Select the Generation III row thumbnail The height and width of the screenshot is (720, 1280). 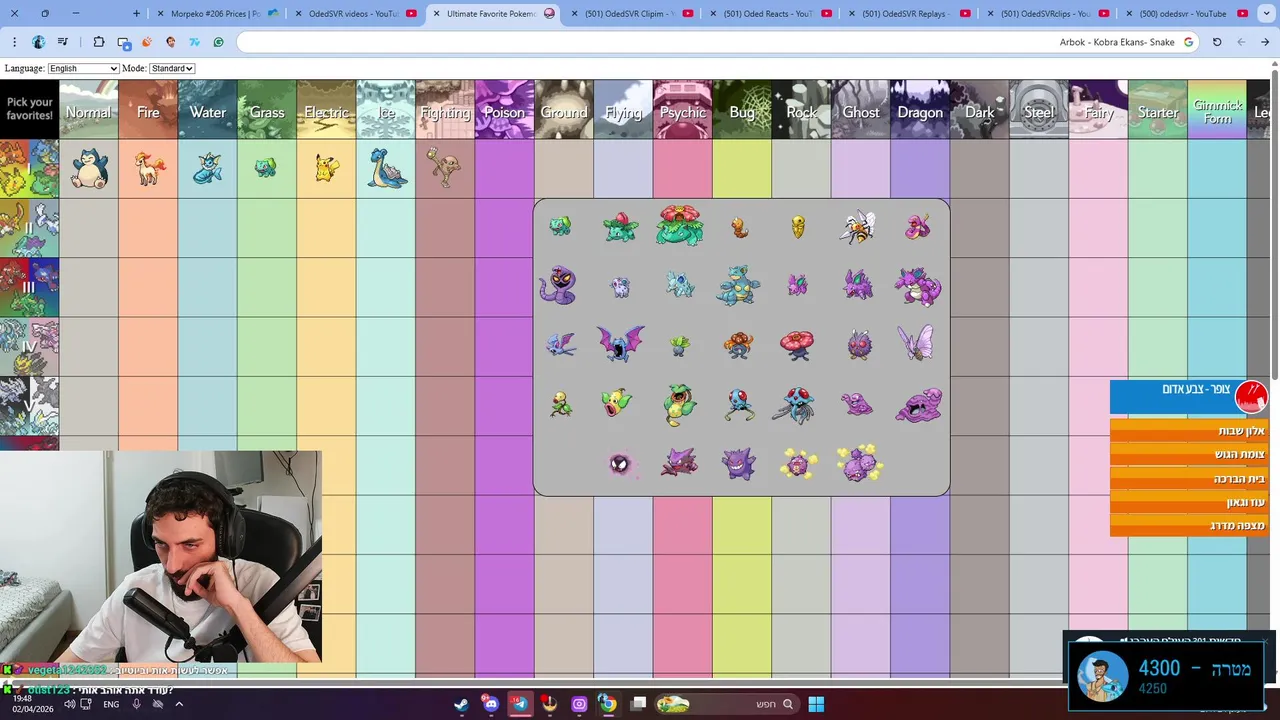29,287
